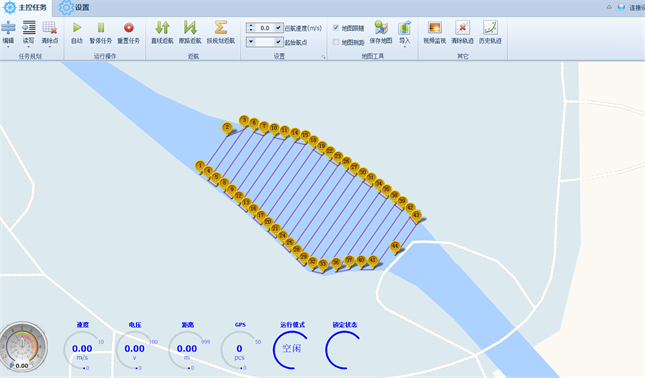Click the 清除点 button

(50, 32)
